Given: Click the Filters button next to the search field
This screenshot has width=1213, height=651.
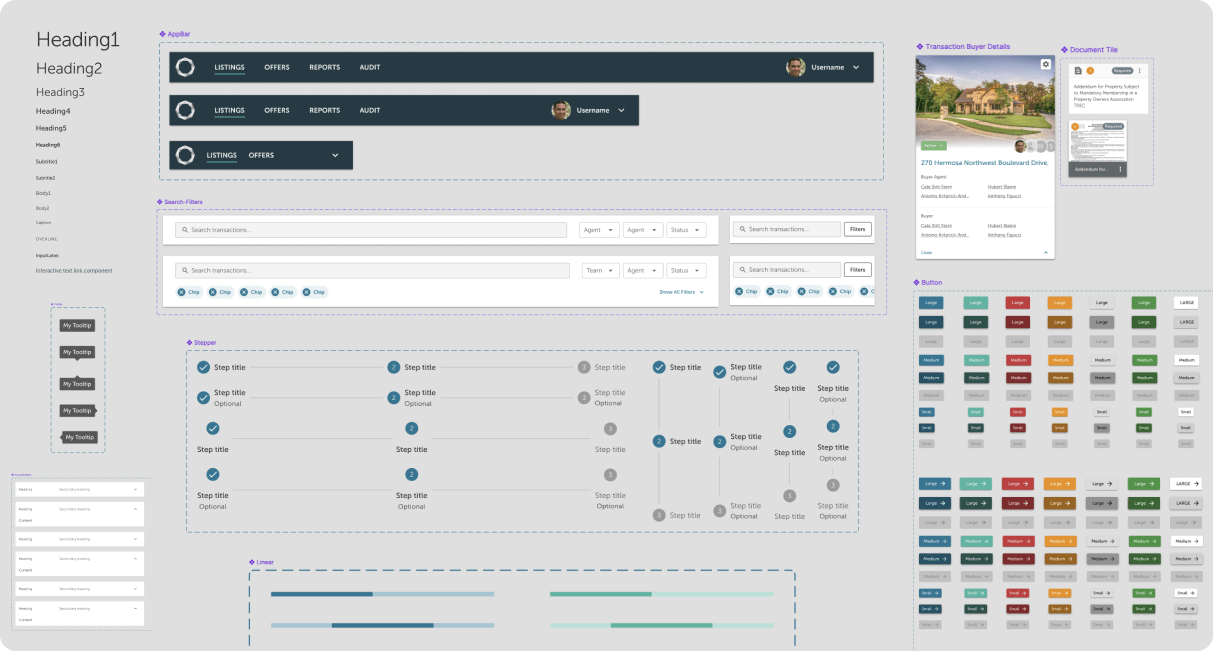Looking at the screenshot, I should pos(857,229).
